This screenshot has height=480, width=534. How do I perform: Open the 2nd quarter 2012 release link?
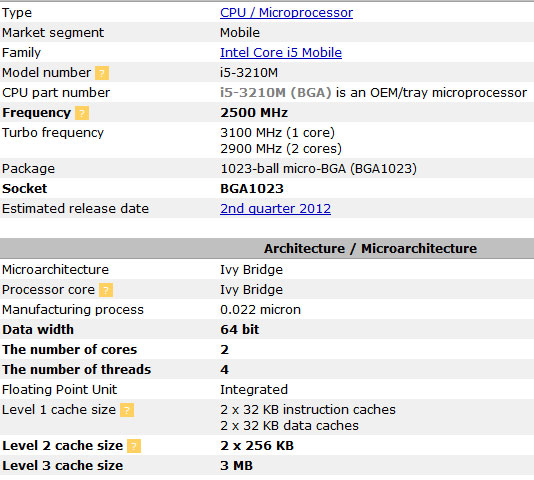[276, 208]
